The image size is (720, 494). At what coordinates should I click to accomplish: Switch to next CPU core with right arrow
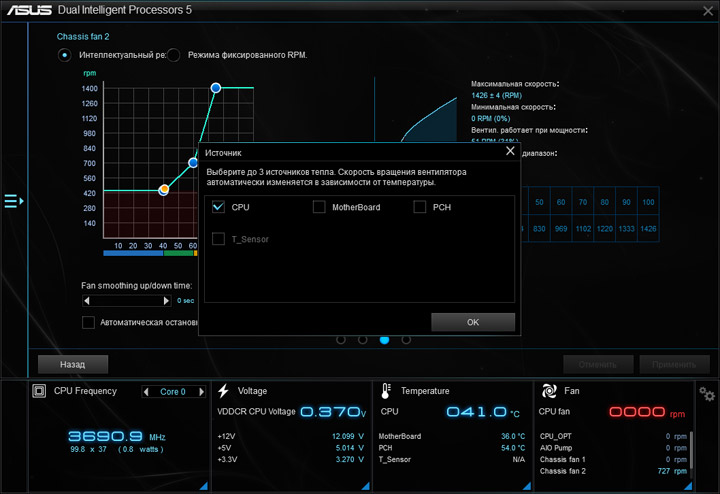(x=201, y=392)
